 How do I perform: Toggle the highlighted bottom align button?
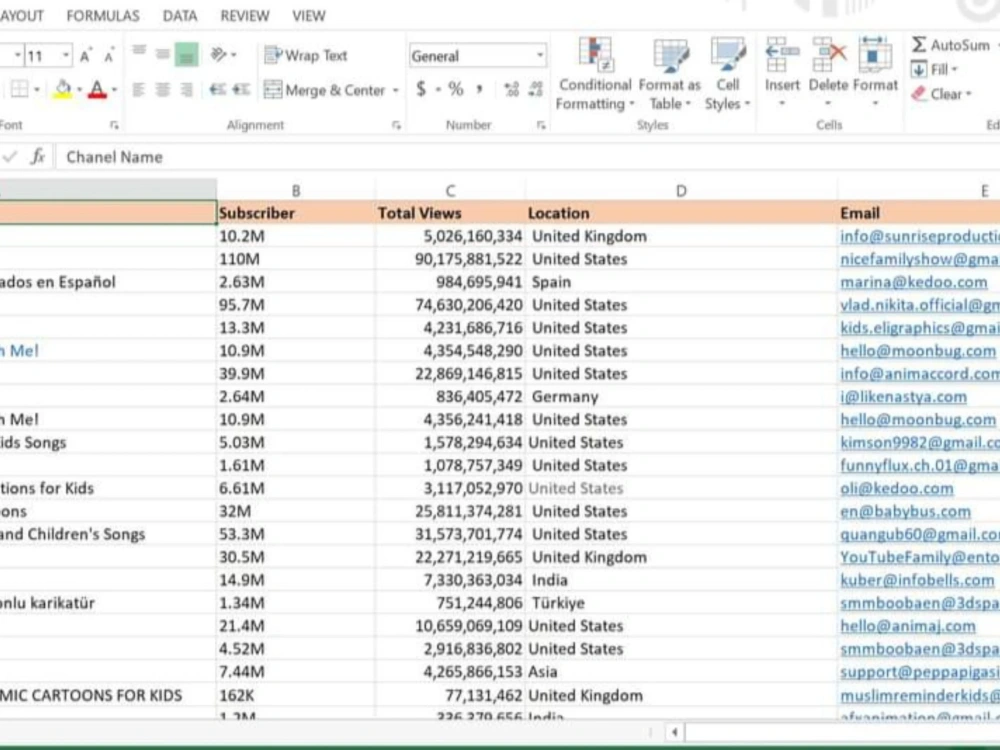(x=186, y=55)
